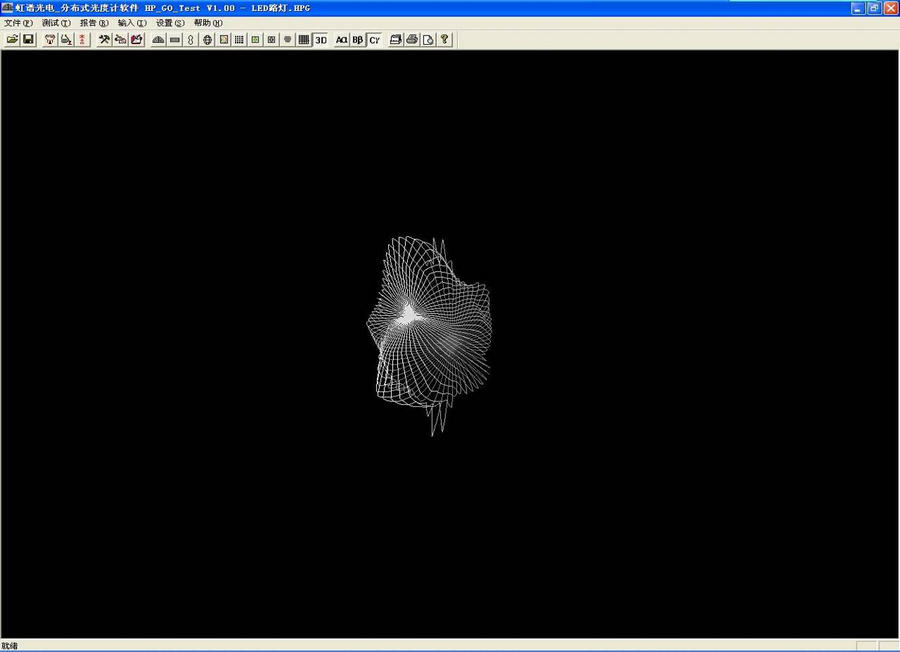Viewport: 900px width, 652px height.
Task: Click the printer icon in the toolbar
Action: pos(412,40)
